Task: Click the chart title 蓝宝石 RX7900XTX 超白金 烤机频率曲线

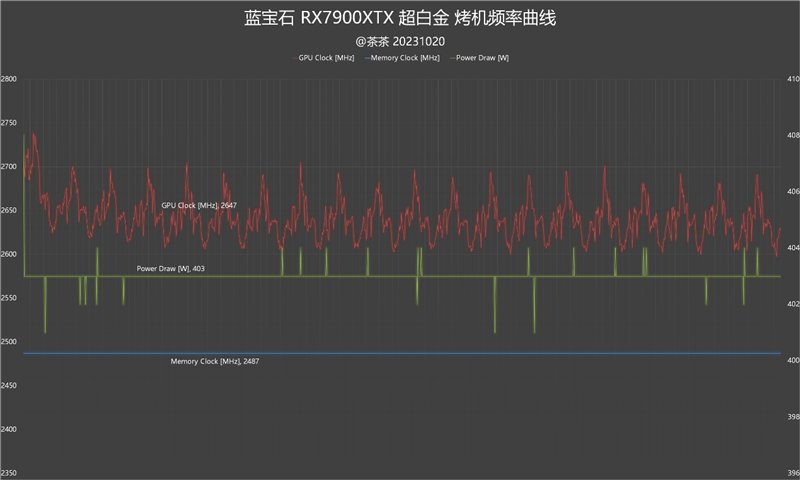Action: tap(399, 19)
